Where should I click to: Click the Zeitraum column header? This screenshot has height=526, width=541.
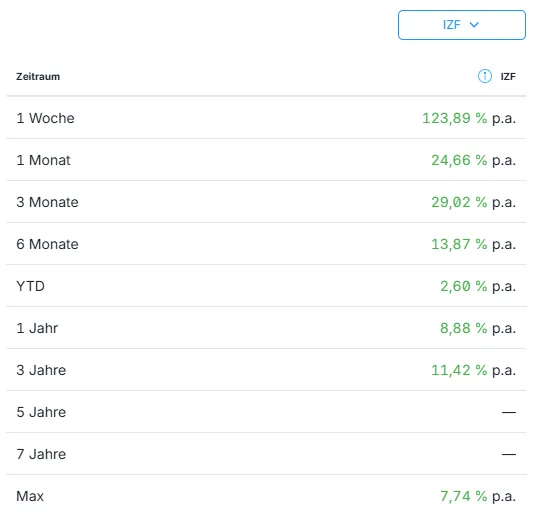38,76
